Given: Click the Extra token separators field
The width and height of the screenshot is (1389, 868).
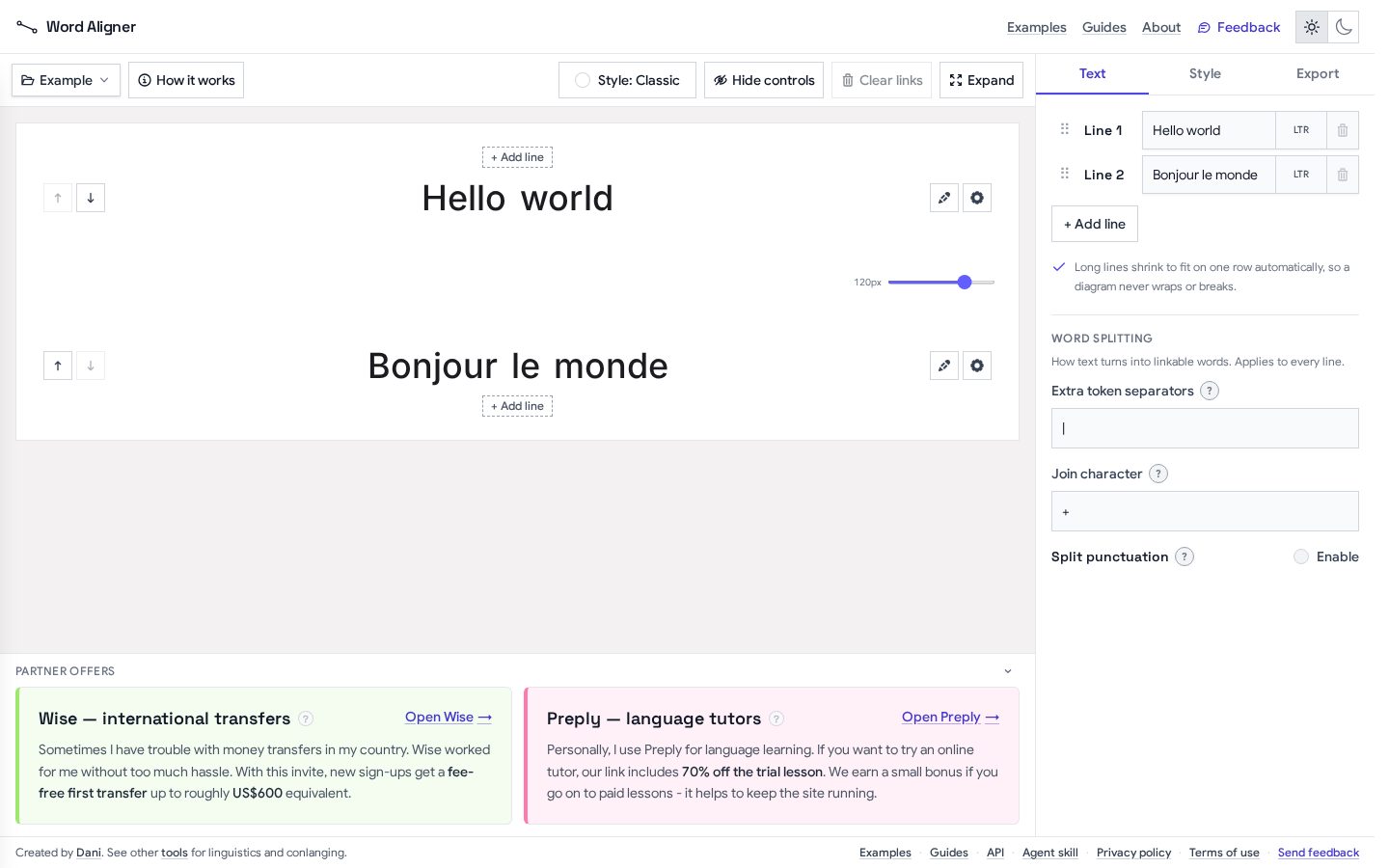Looking at the screenshot, I should coord(1205,428).
